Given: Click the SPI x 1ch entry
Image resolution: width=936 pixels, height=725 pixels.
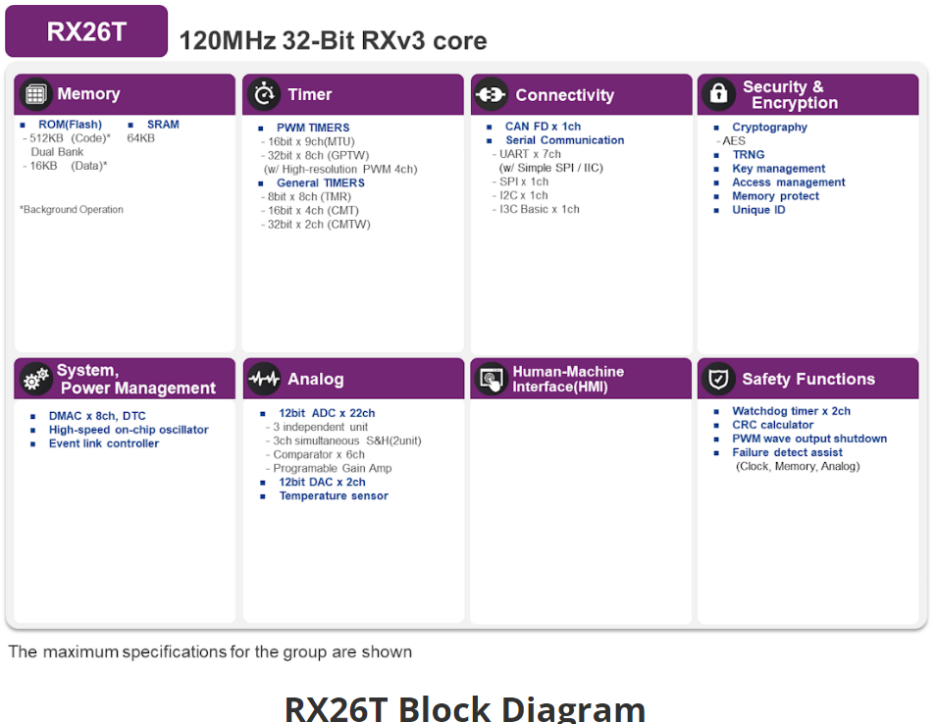Looking at the screenshot, I should (x=521, y=181).
